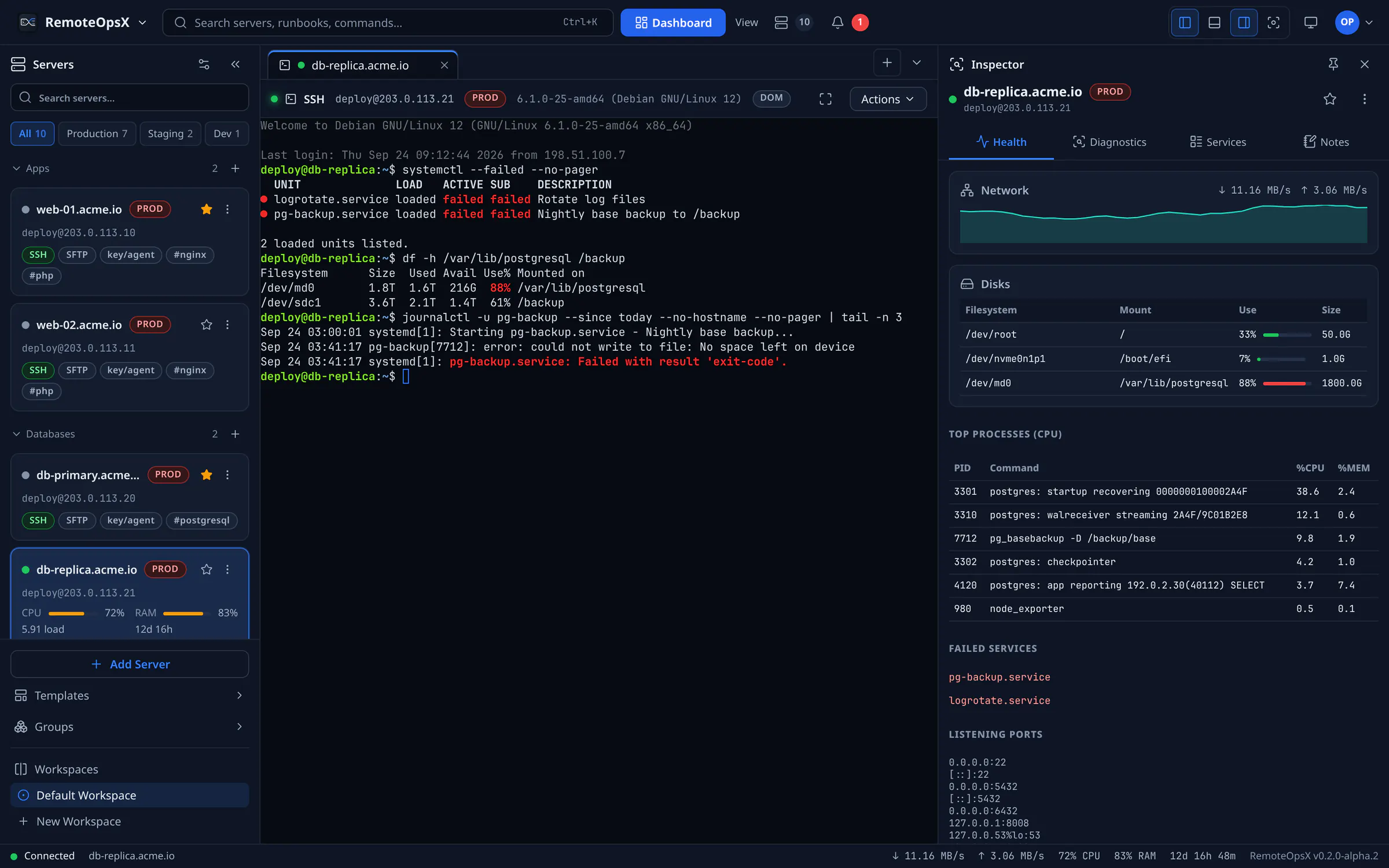Select Default Workspace
The width and height of the screenshot is (1389, 868).
coord(130,796)
